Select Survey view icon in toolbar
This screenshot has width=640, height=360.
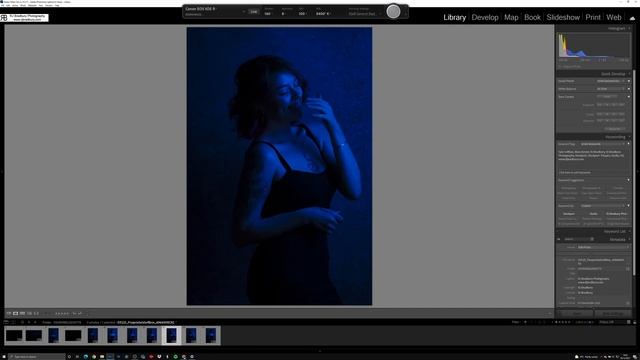[x=29, y=313]
